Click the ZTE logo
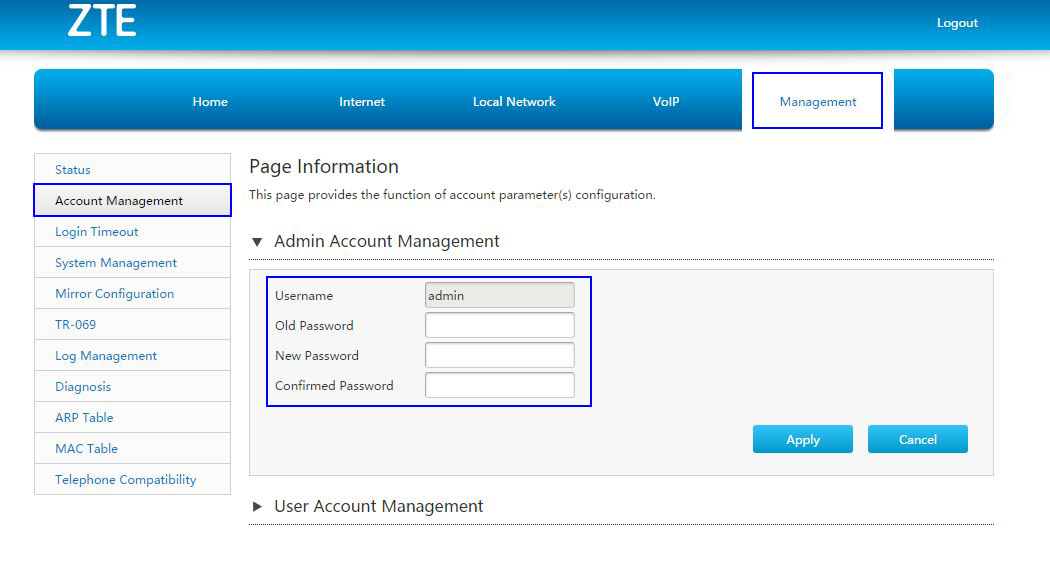Viewport: 1050px width, 562px height. pos(102,21)
